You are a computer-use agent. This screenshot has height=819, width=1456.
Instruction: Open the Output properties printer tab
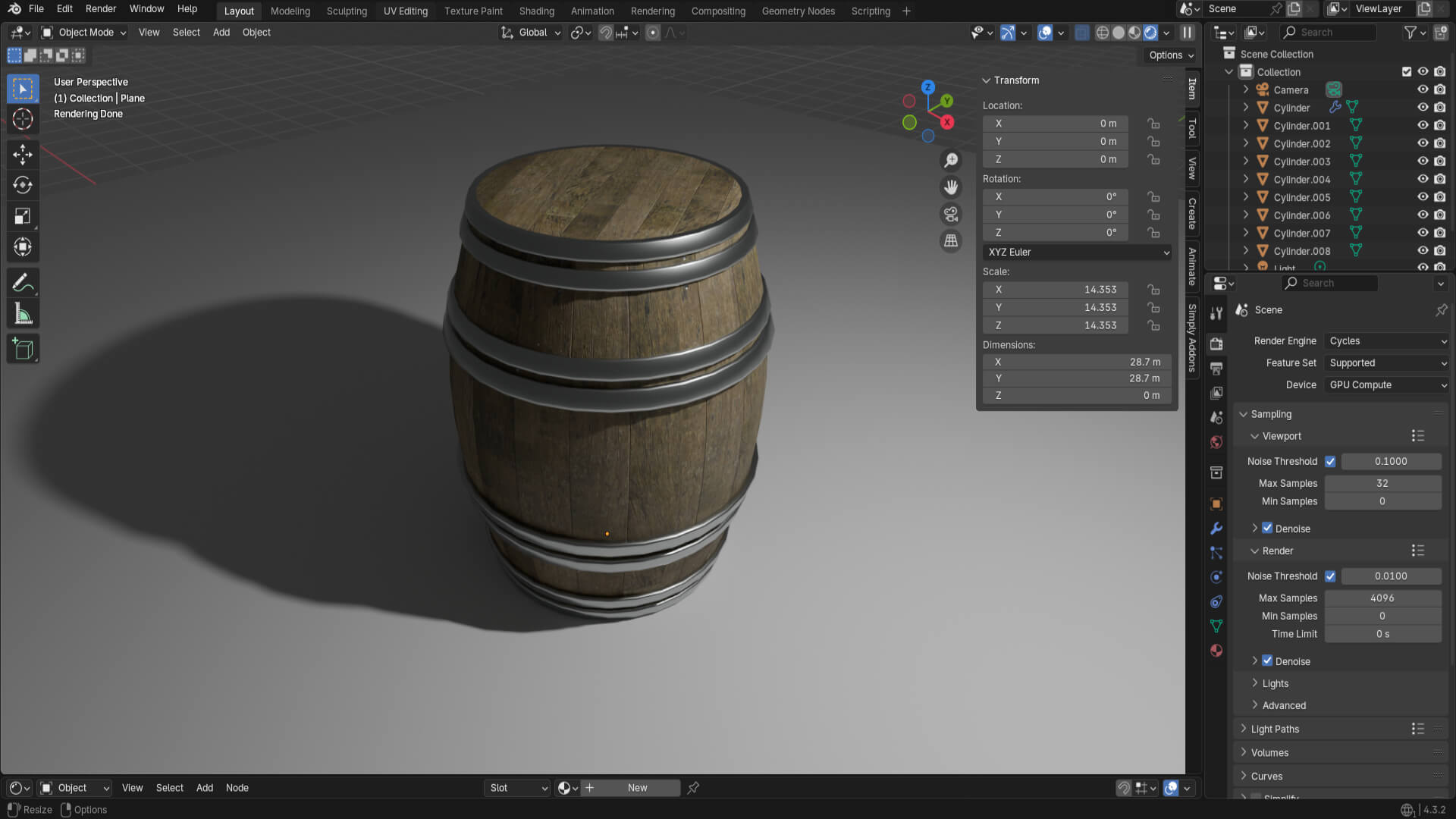pyautogui.click(x=1216, y=369)
